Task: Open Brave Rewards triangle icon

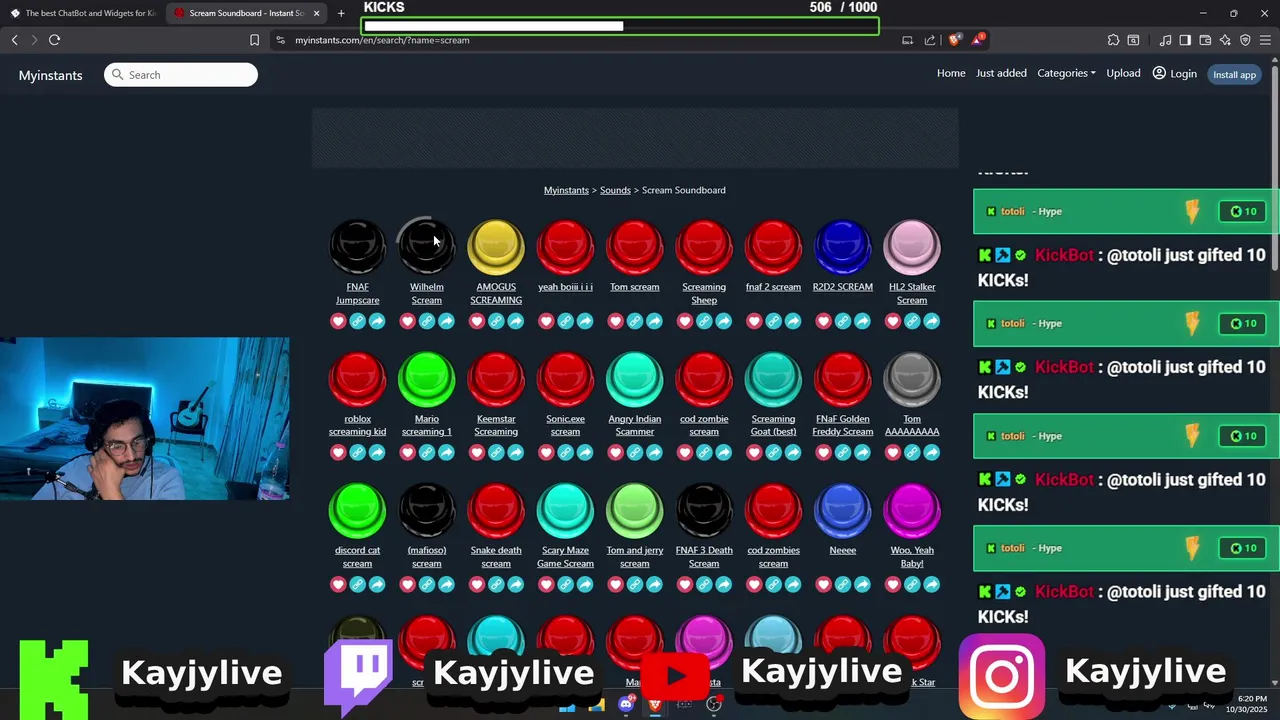Action: point(978,40)
